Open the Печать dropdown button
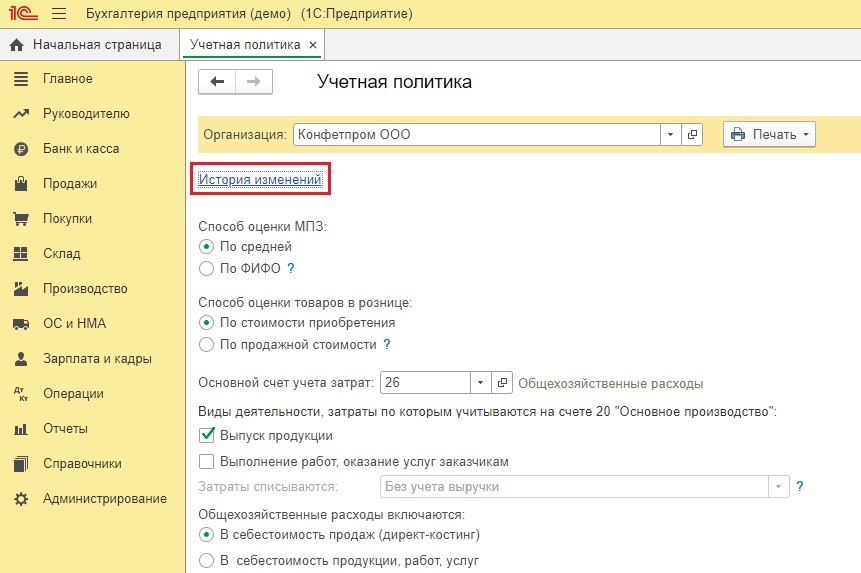The width and height of the screenshot is (861, 573). (768, 135)
